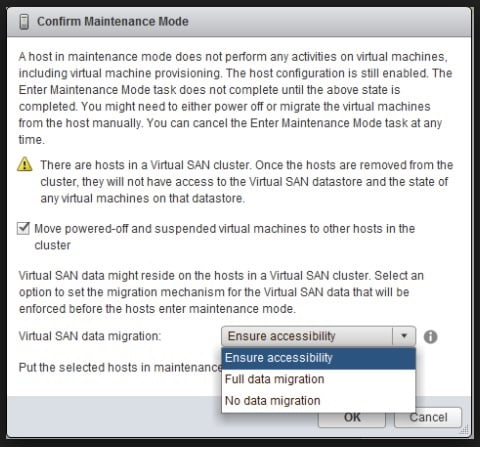This screenshot has height=449, width=481.
Task: Dismiss the dialog with Cancel
Action: 428,417
